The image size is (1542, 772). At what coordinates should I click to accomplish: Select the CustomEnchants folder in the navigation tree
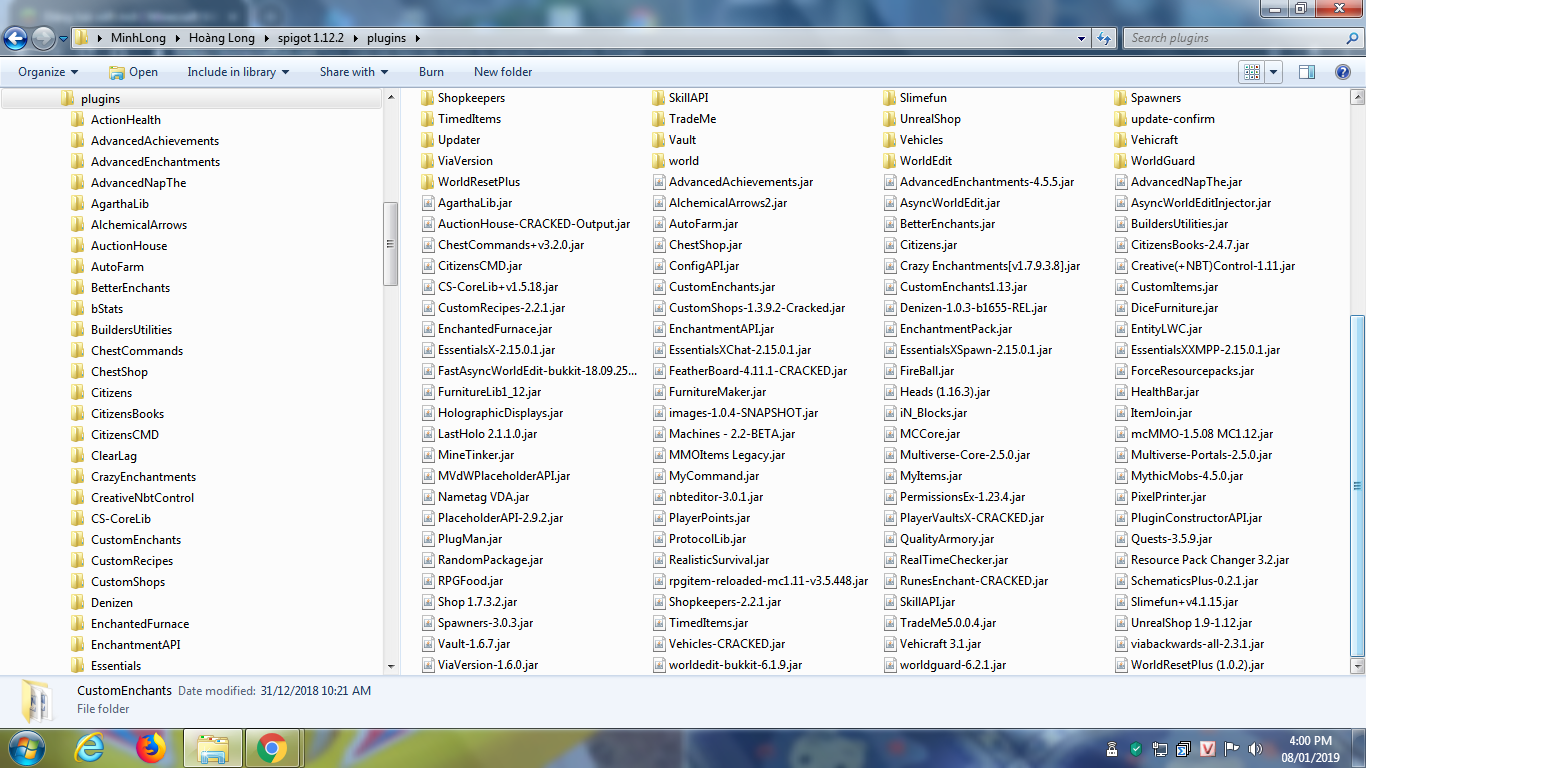point(136,540)
